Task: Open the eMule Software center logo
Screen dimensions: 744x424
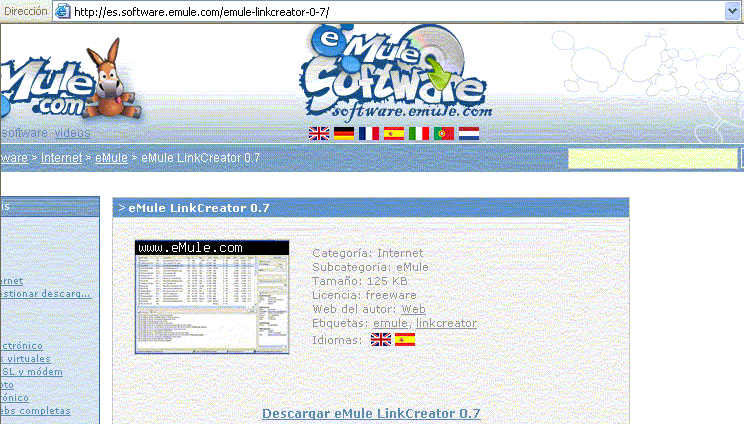Action: pyautogui.click(x=396, y=74)
